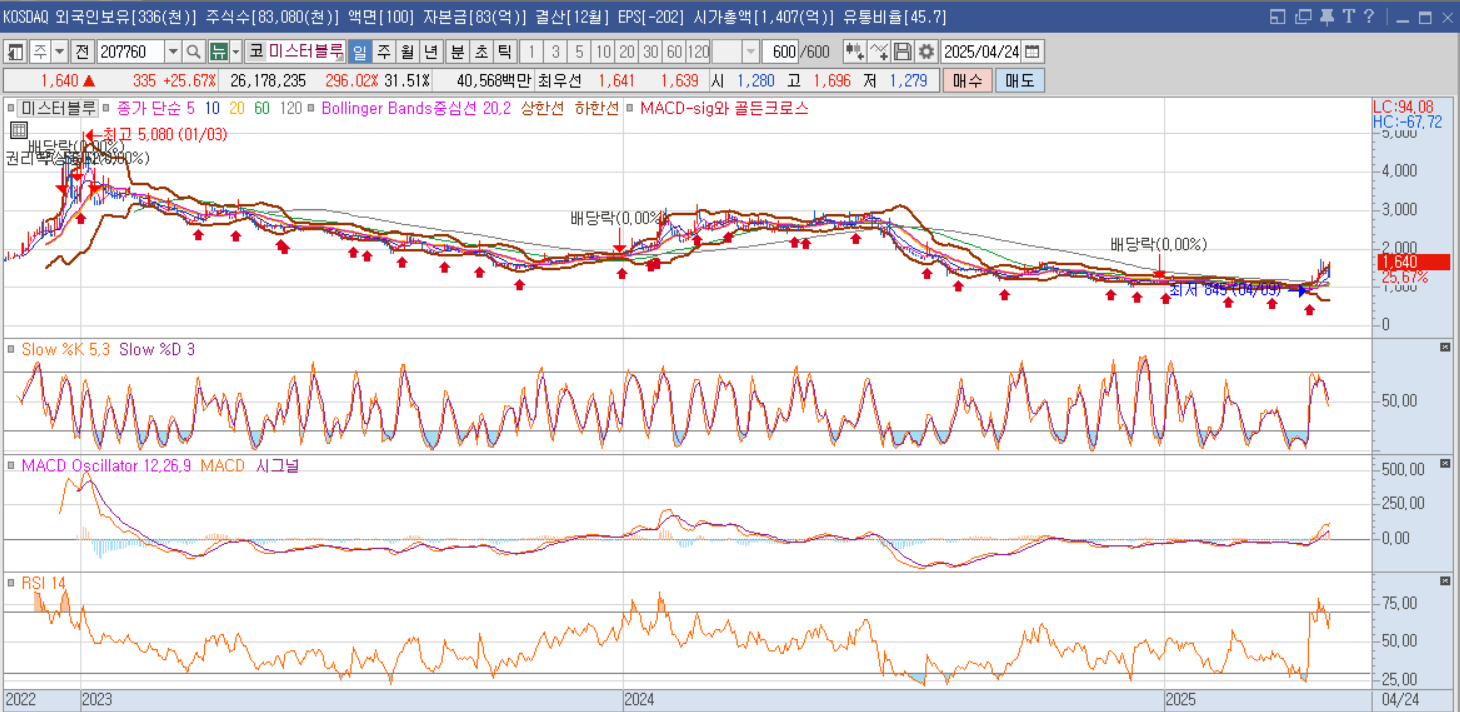Click interval button 10
This screenshot has height=712, width=1460.
(x=603, y=52)
